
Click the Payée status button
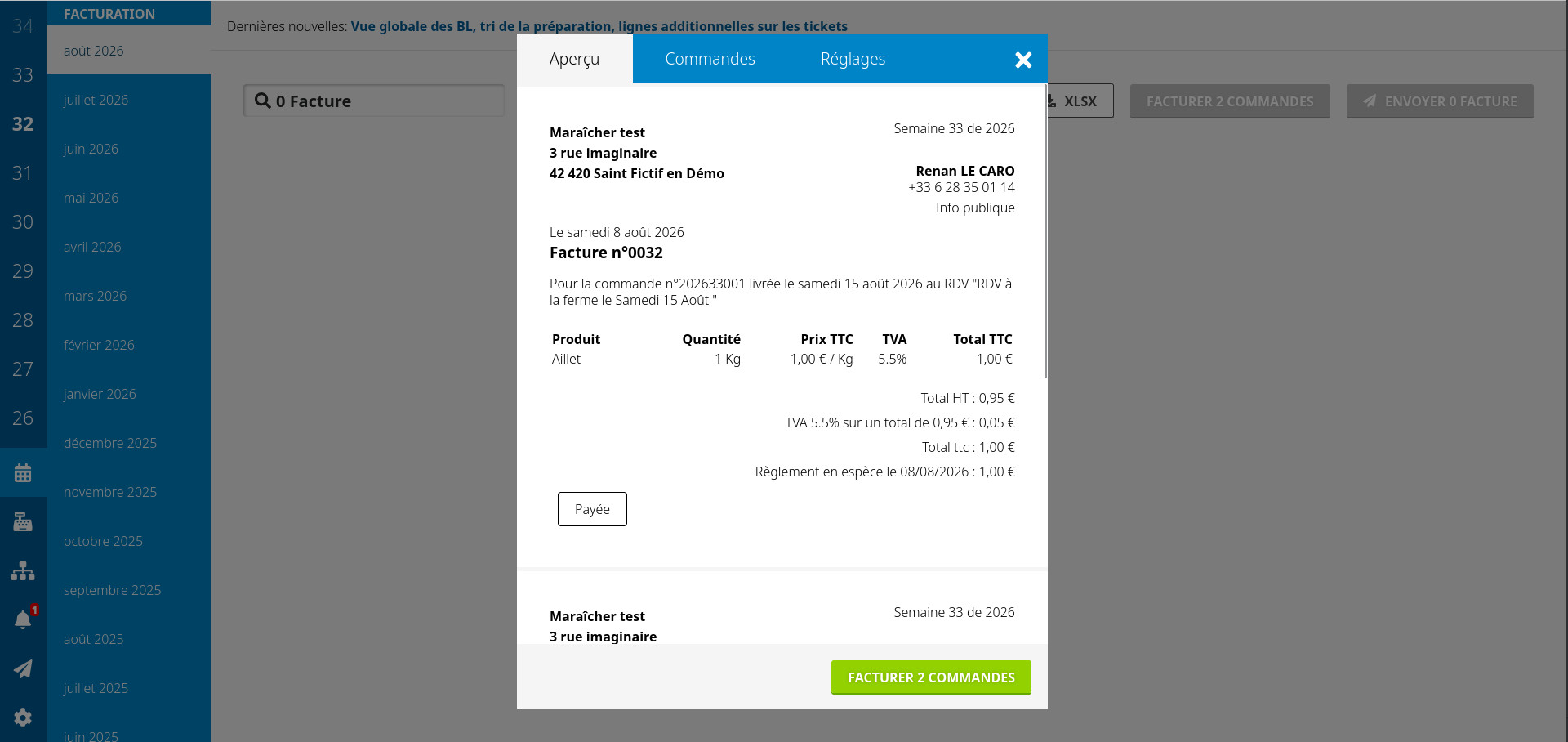point(592,509)
